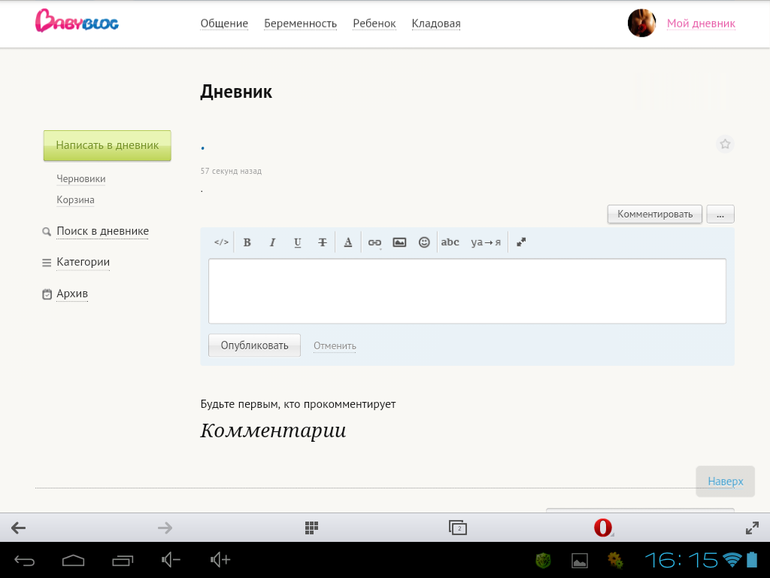Expand the editor to fullscreen
Image resolution: width=770 pixels, height=578 pixels.
521,242
